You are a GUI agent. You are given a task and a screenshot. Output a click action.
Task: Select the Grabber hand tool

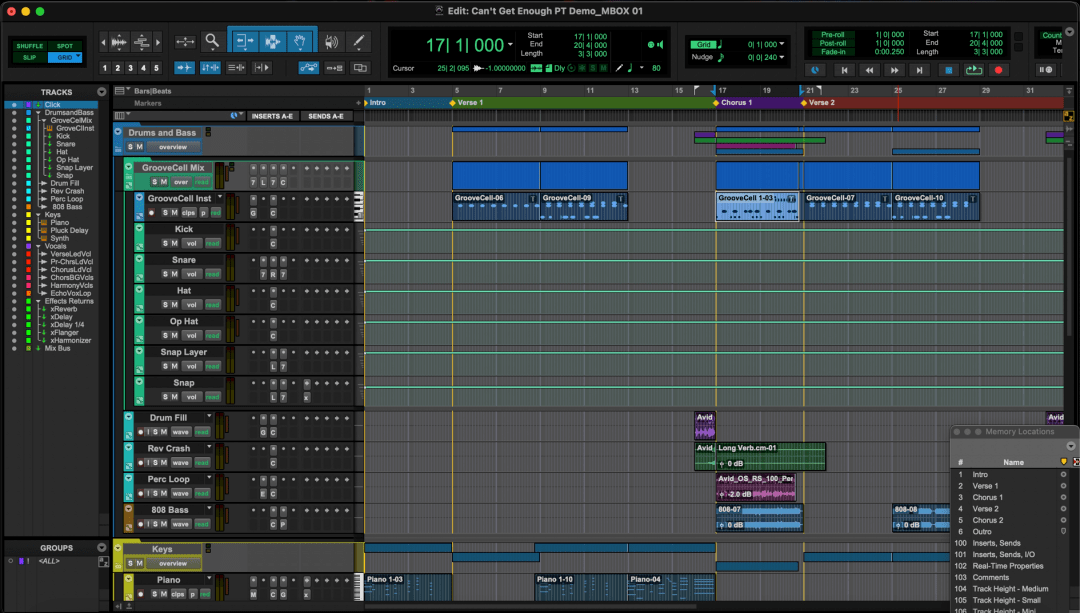click(301, 42)
